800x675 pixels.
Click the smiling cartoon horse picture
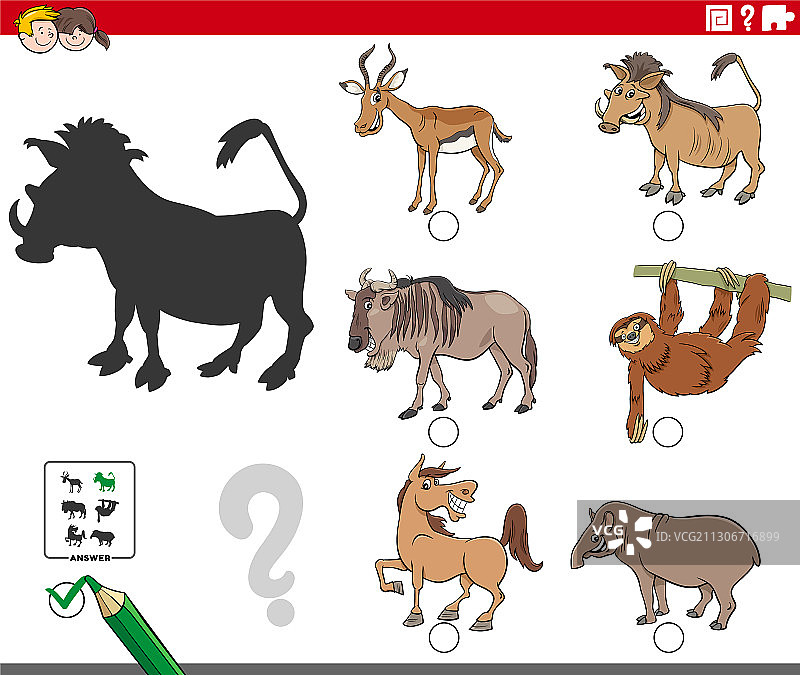[450, 540]
